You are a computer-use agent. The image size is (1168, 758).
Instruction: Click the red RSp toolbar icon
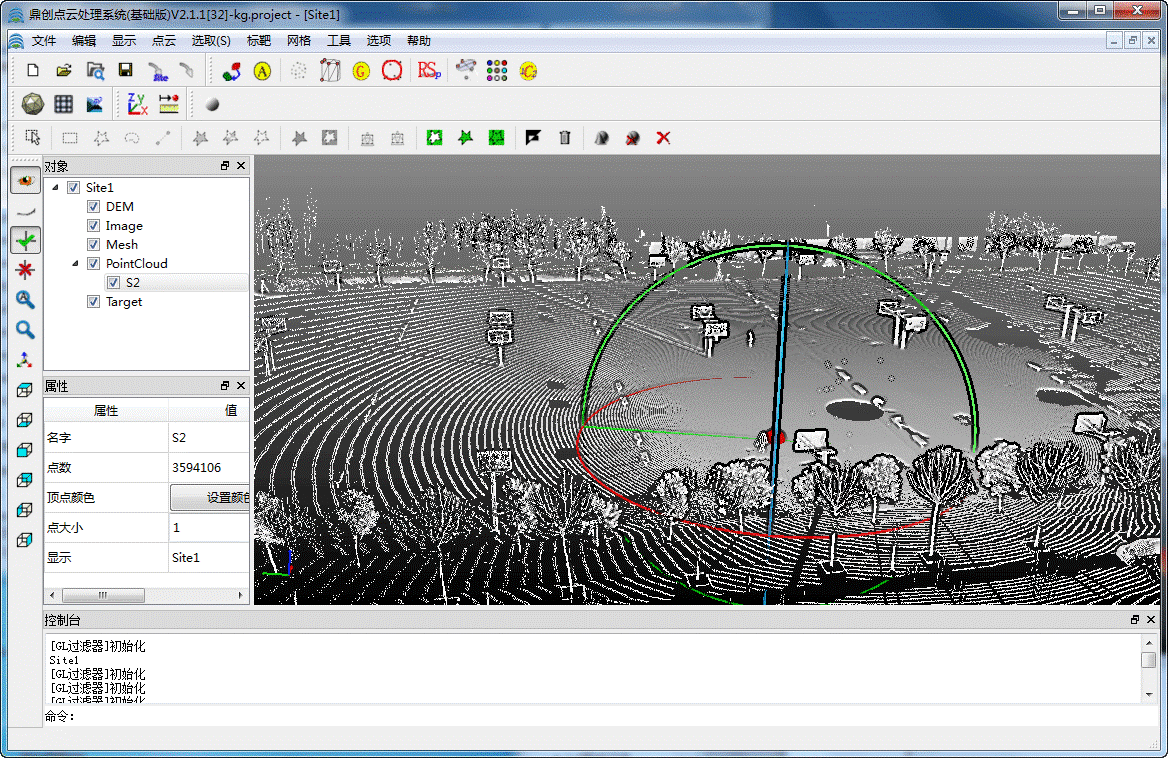pyautogui.click(x=429, y=70)
